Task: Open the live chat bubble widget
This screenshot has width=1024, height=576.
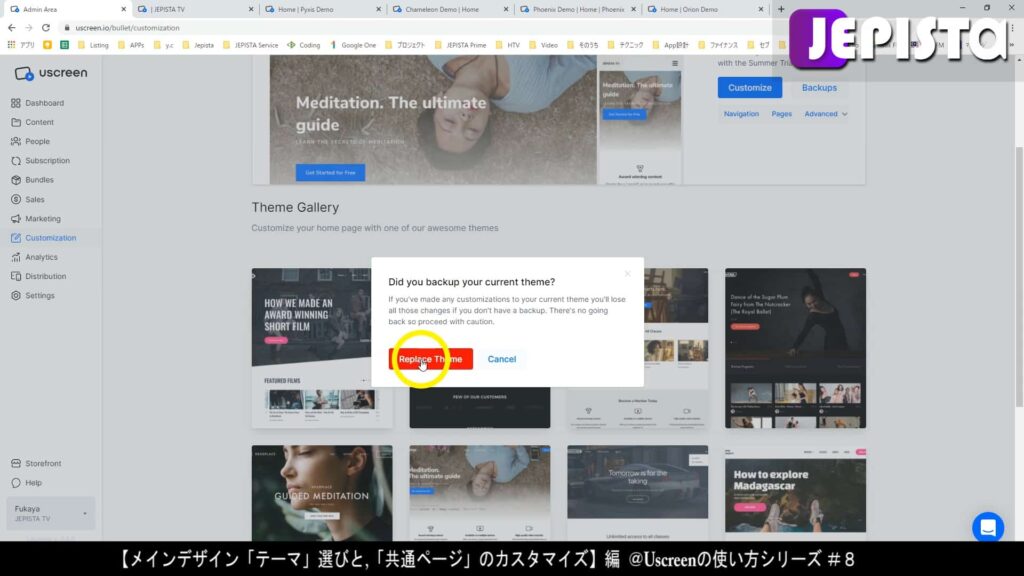Action: (988, 527)
